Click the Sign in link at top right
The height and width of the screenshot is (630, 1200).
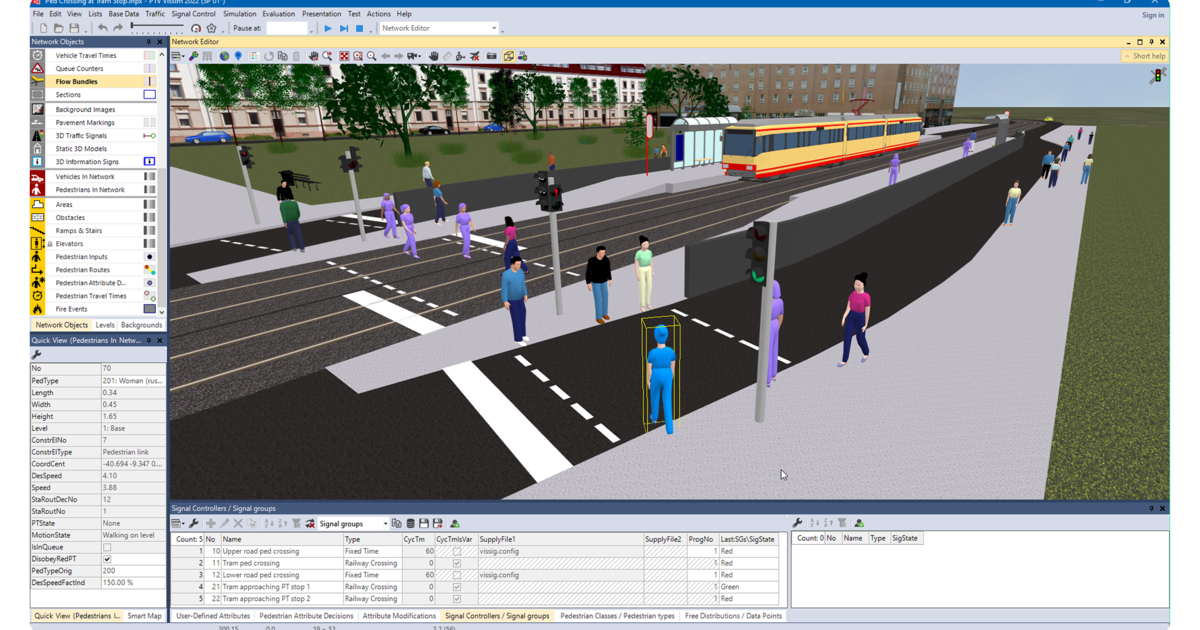click(1152, 15)
